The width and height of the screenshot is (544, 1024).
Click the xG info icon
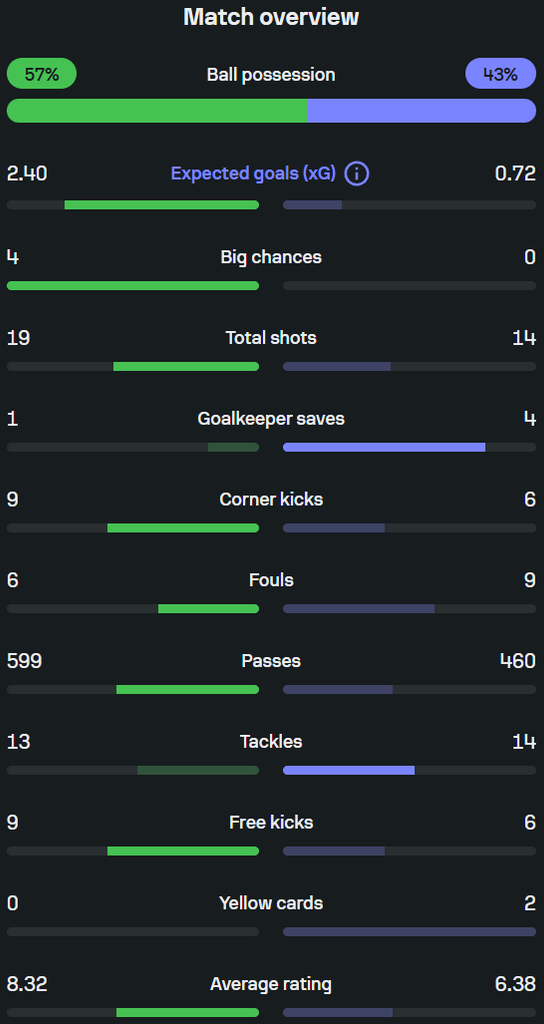click(x=357, y=174)
